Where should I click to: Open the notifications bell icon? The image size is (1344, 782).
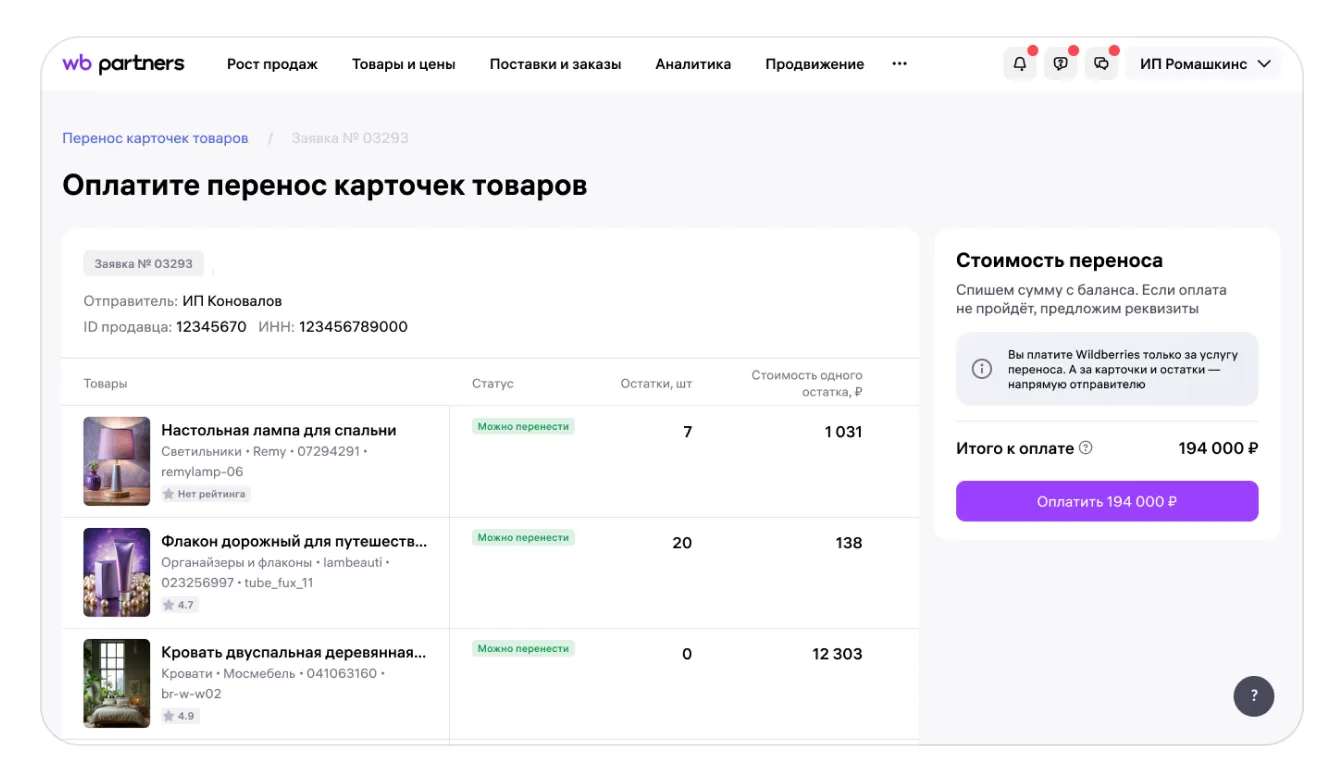[x=1019, y=64]
